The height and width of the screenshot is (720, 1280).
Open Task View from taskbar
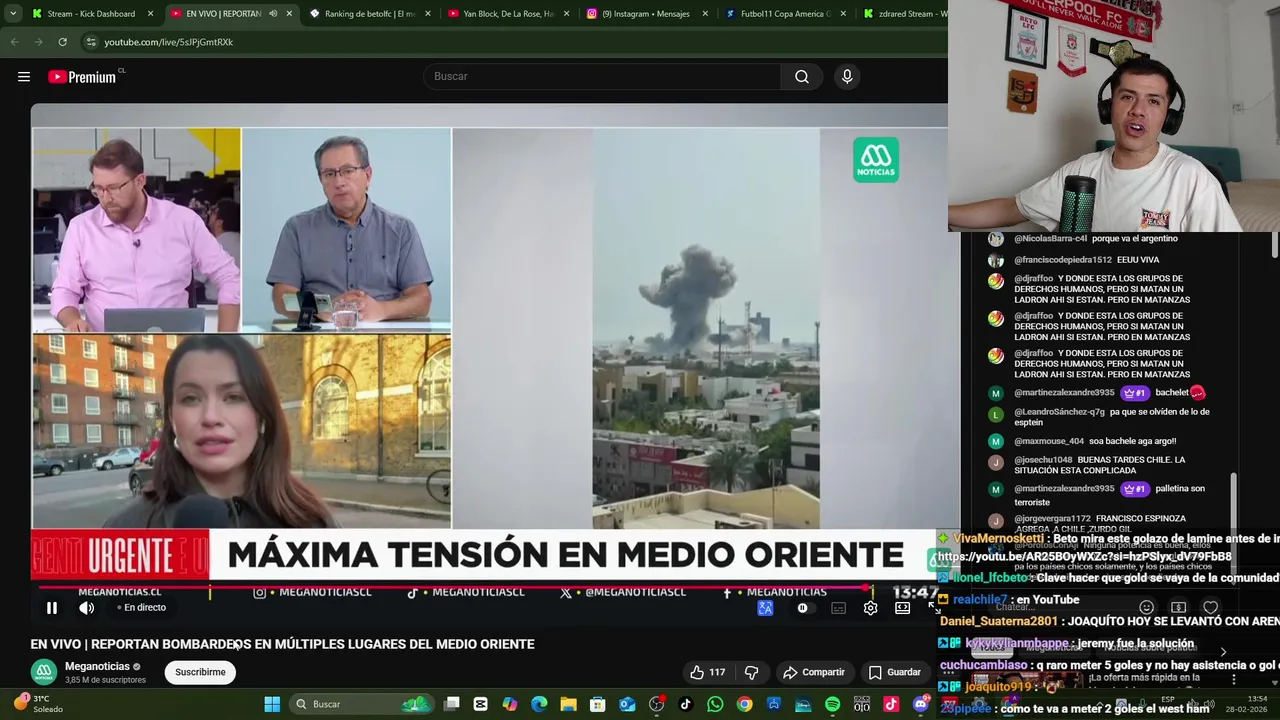(x=452, y=704)
